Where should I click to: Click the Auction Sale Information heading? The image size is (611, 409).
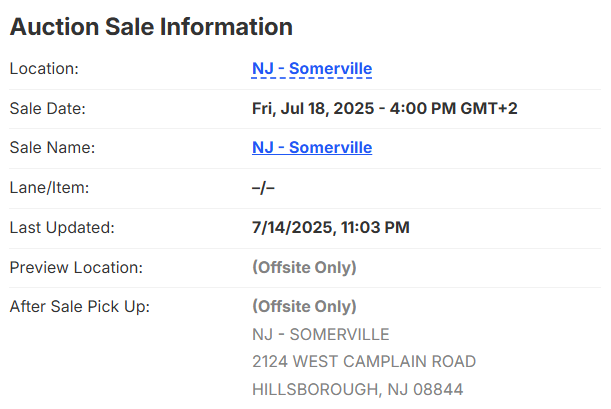click(x=151, y=27)
